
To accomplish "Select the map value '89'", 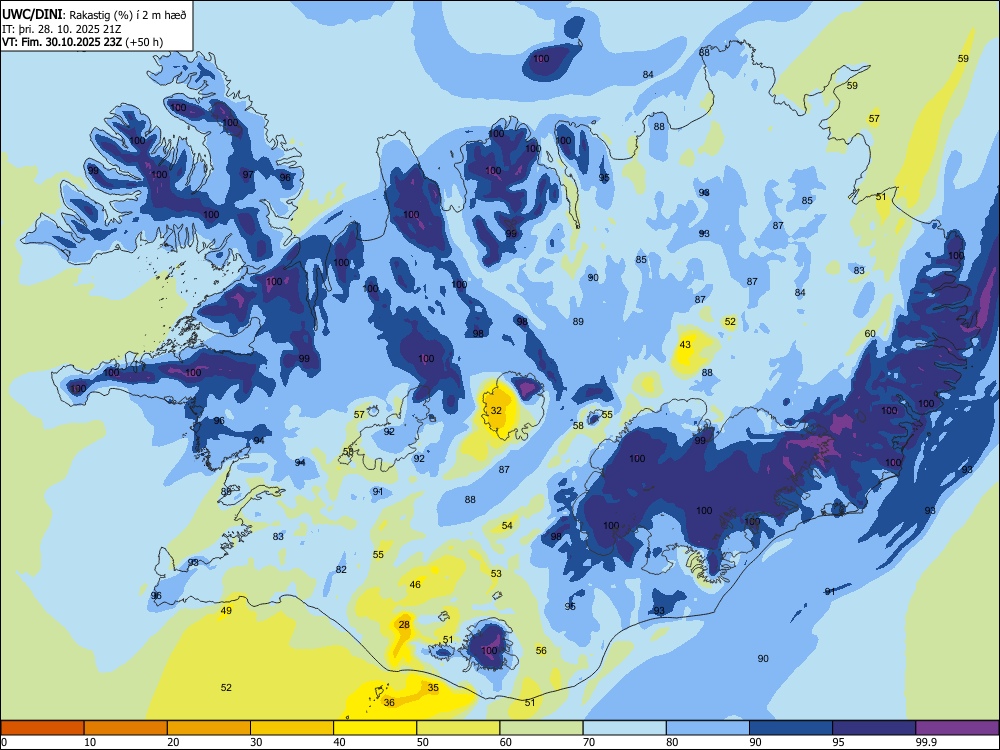I will 578,321.
